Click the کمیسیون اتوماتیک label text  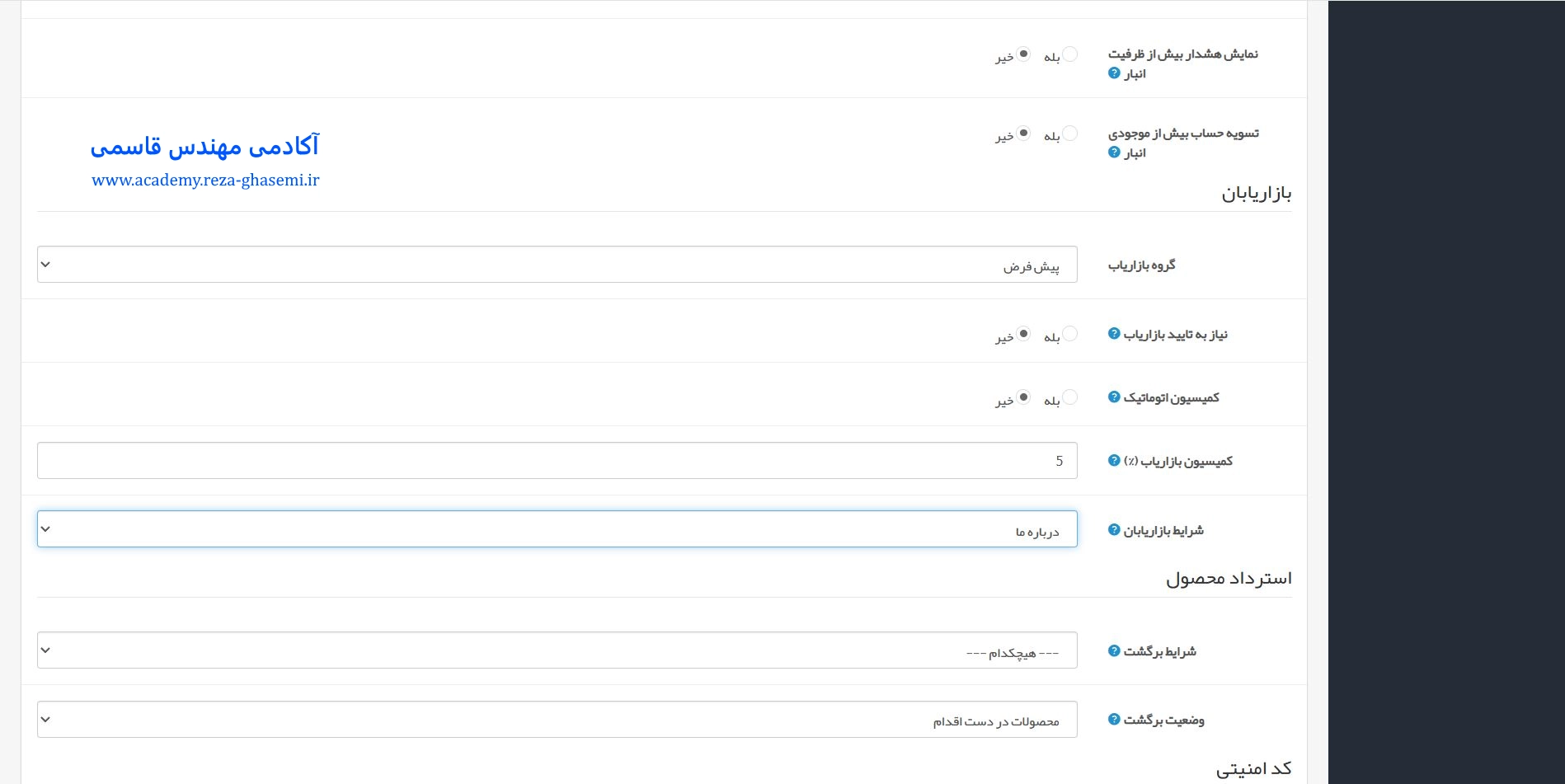[1171, 397]
